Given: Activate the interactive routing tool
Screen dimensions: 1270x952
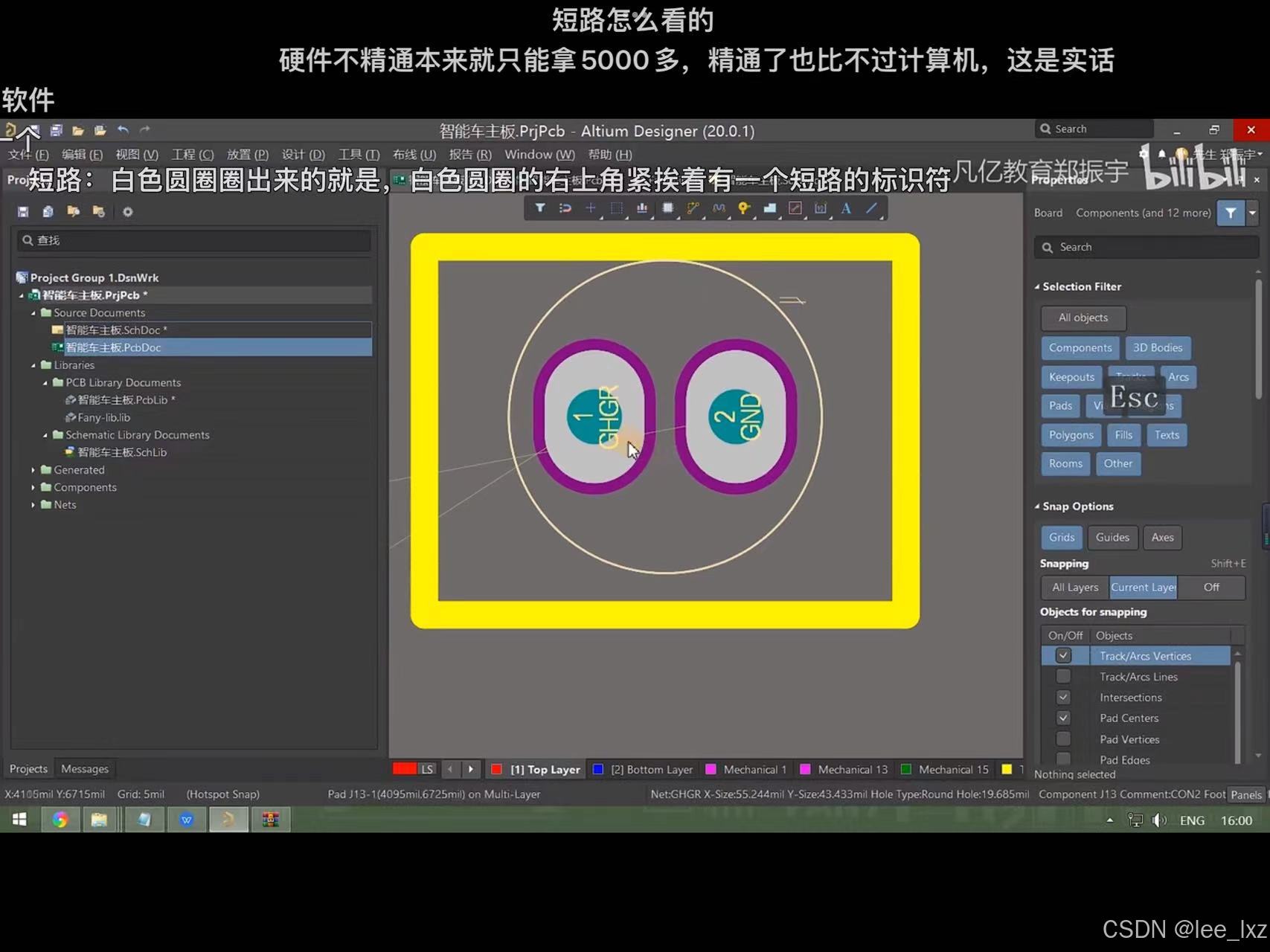Looking at the screenshot, I should pos(693,208).
